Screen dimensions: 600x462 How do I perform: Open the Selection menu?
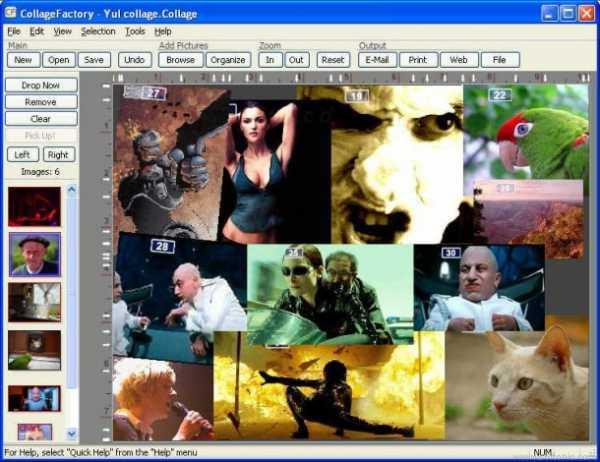[x=98, y=31]
